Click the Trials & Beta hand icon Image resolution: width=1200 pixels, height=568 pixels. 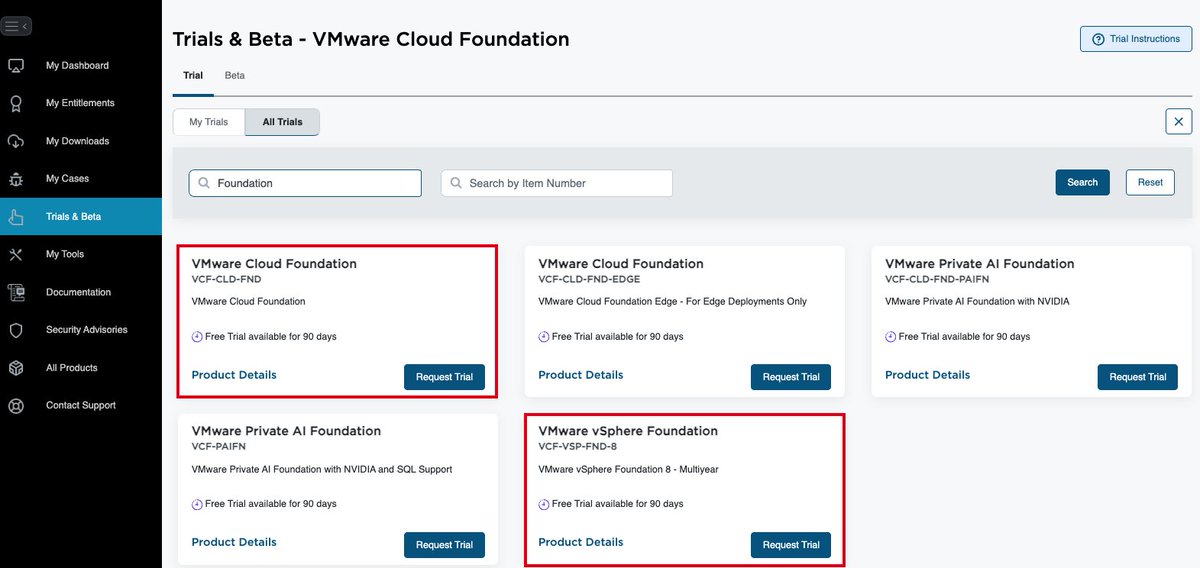click(16, 217)
